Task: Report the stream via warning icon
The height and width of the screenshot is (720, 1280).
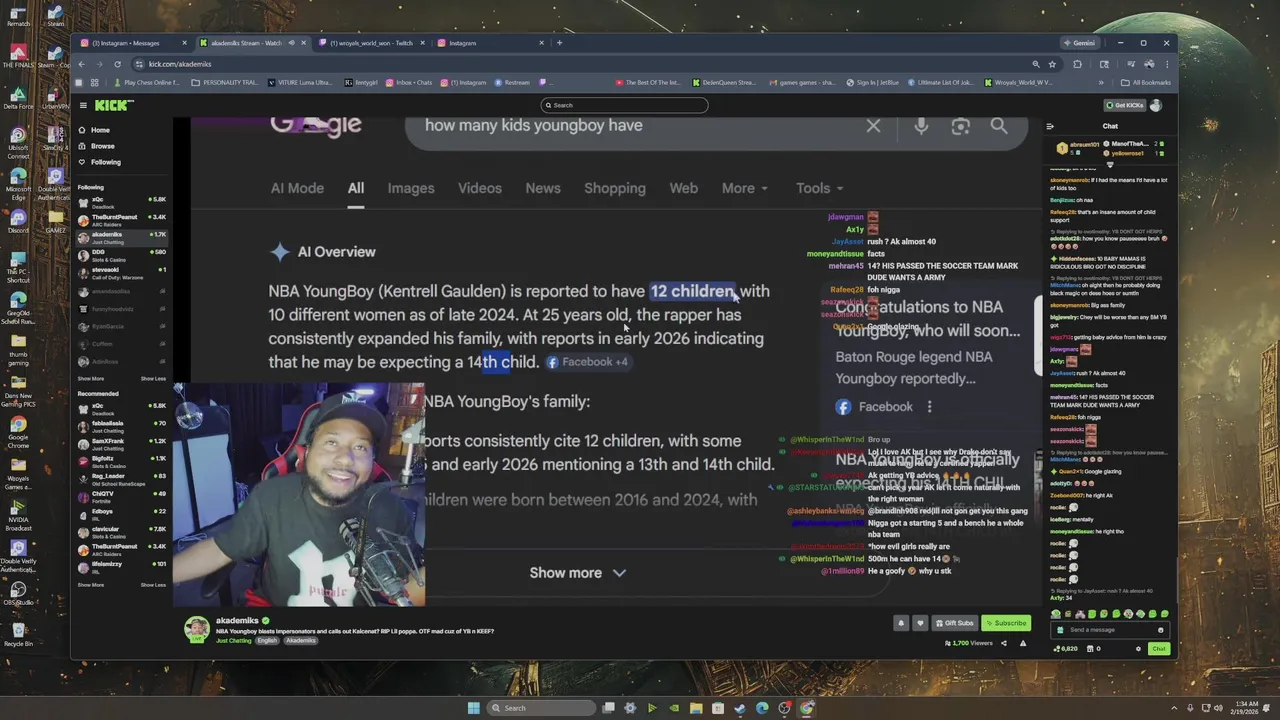Action: pos(1022,643)
